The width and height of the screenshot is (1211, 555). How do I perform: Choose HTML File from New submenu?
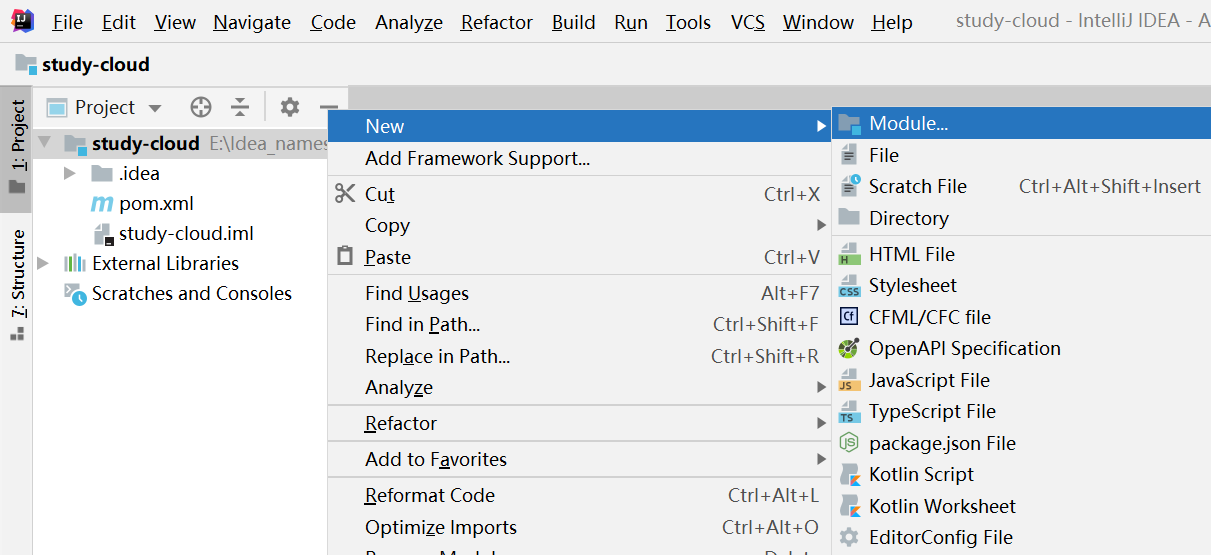911,254
